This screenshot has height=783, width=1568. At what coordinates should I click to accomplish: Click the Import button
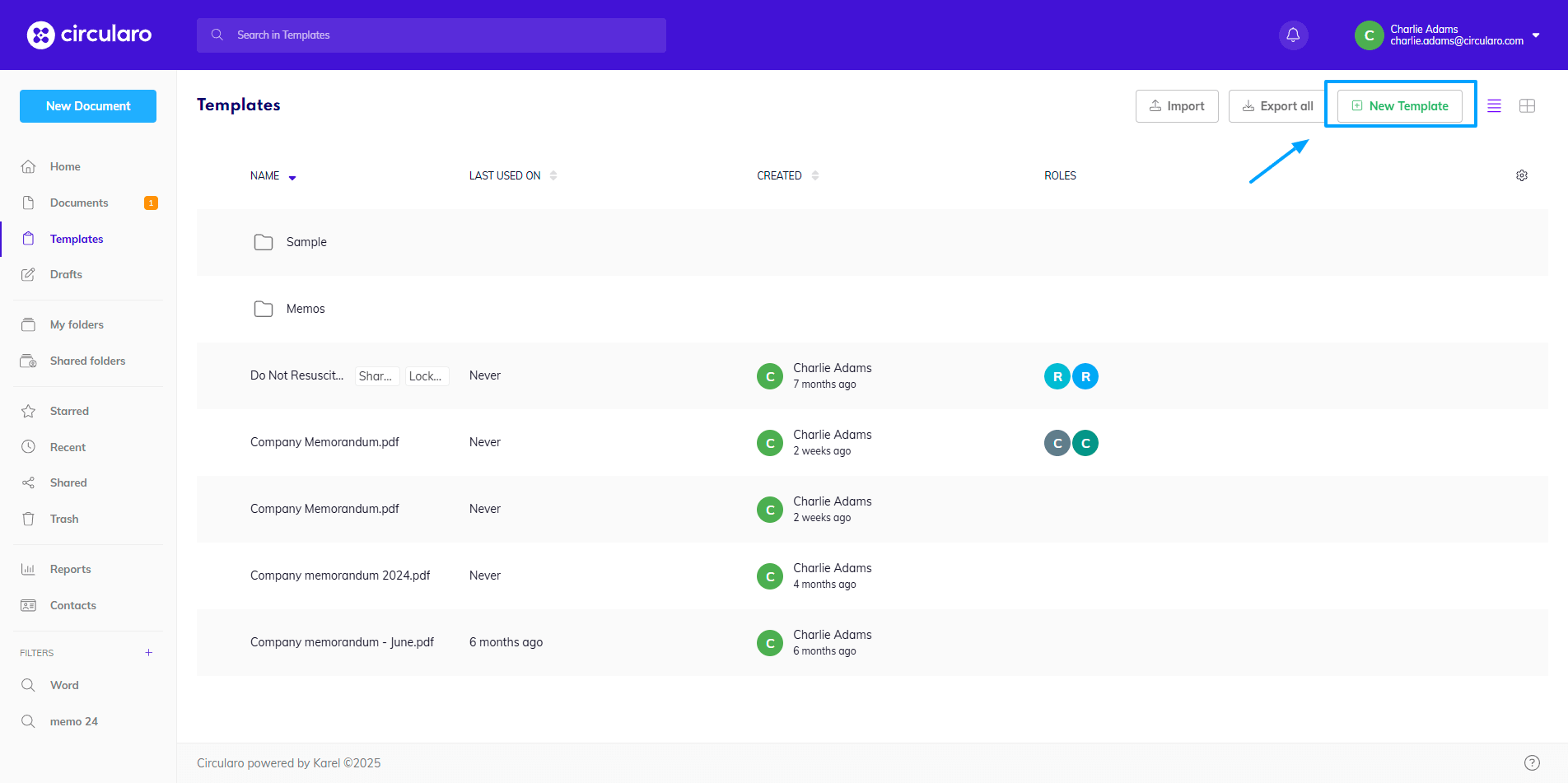tap(1176, 106)
